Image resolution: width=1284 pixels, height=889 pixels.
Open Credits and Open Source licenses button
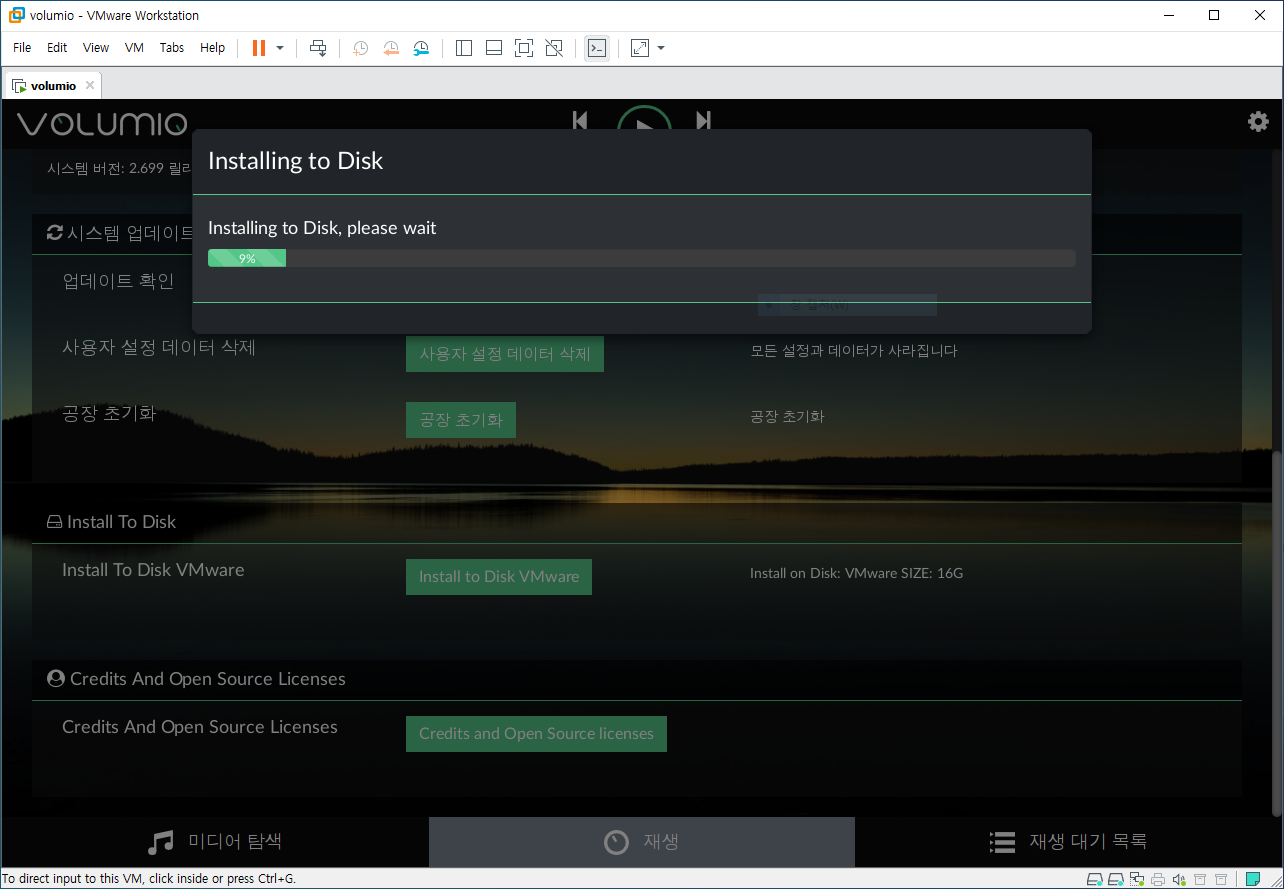click(x=536, y=734)
